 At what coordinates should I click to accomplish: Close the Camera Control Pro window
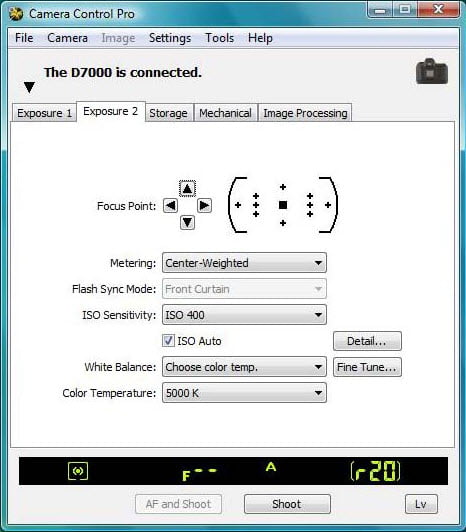coord(439,9)
